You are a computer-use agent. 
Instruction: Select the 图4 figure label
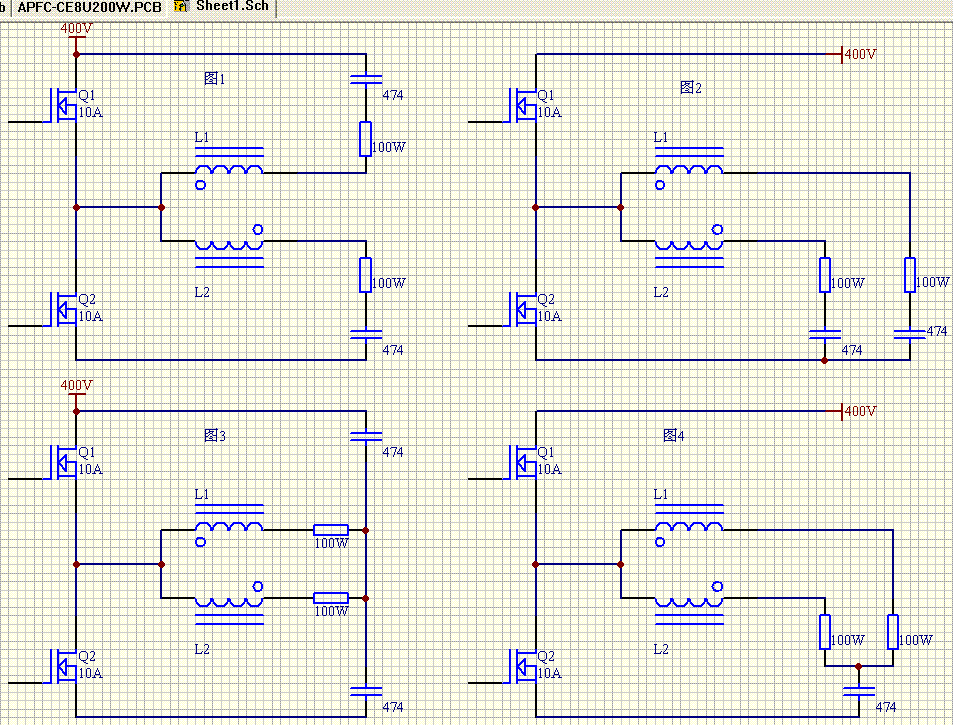tap(673, 435)
